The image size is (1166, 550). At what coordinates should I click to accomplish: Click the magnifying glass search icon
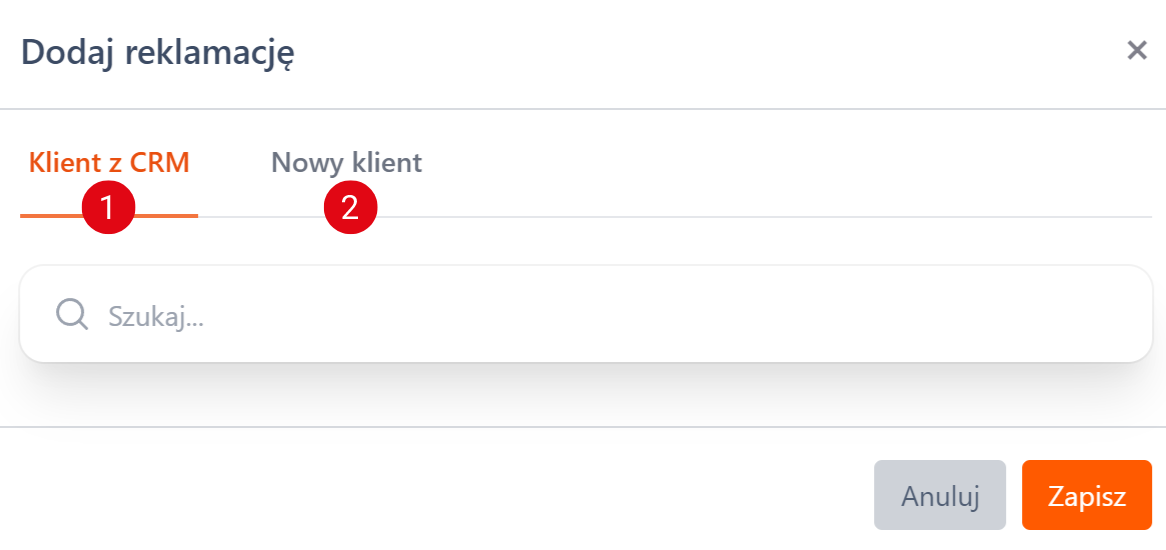point(72,315)
